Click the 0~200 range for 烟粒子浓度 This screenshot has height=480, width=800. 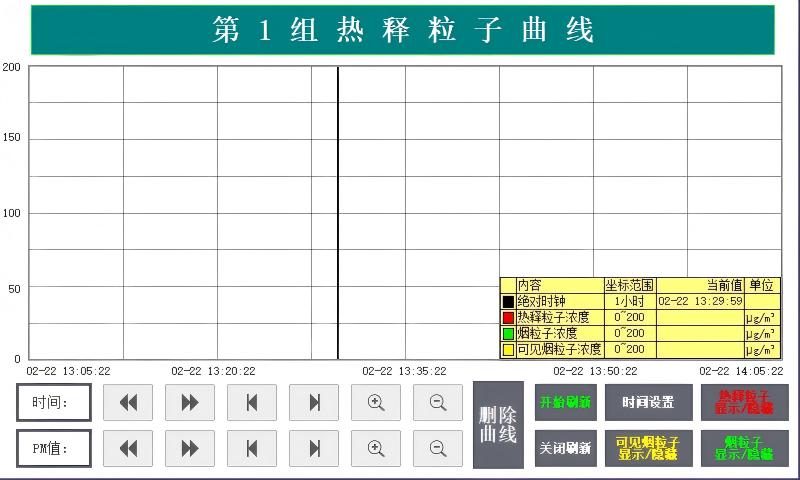tap(630, 334)
